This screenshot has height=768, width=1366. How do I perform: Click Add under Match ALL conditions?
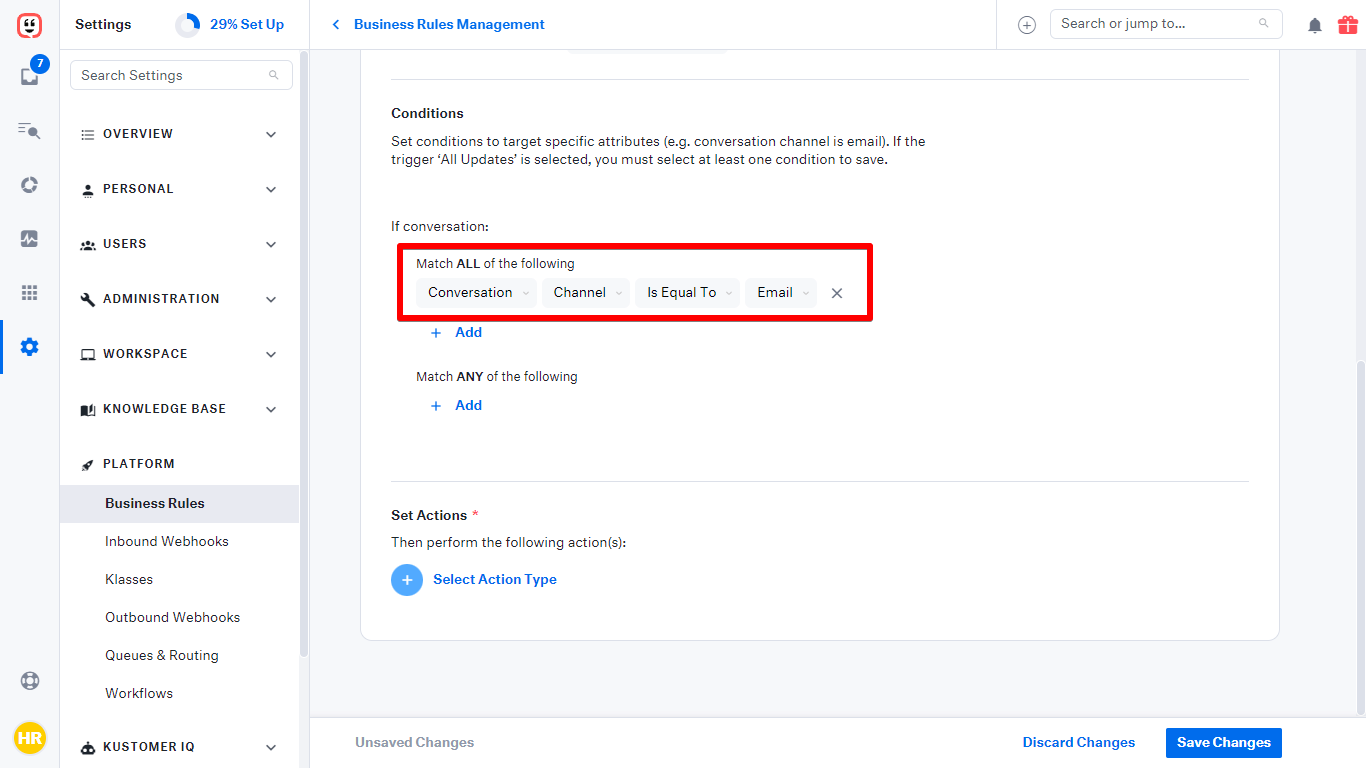468,333
